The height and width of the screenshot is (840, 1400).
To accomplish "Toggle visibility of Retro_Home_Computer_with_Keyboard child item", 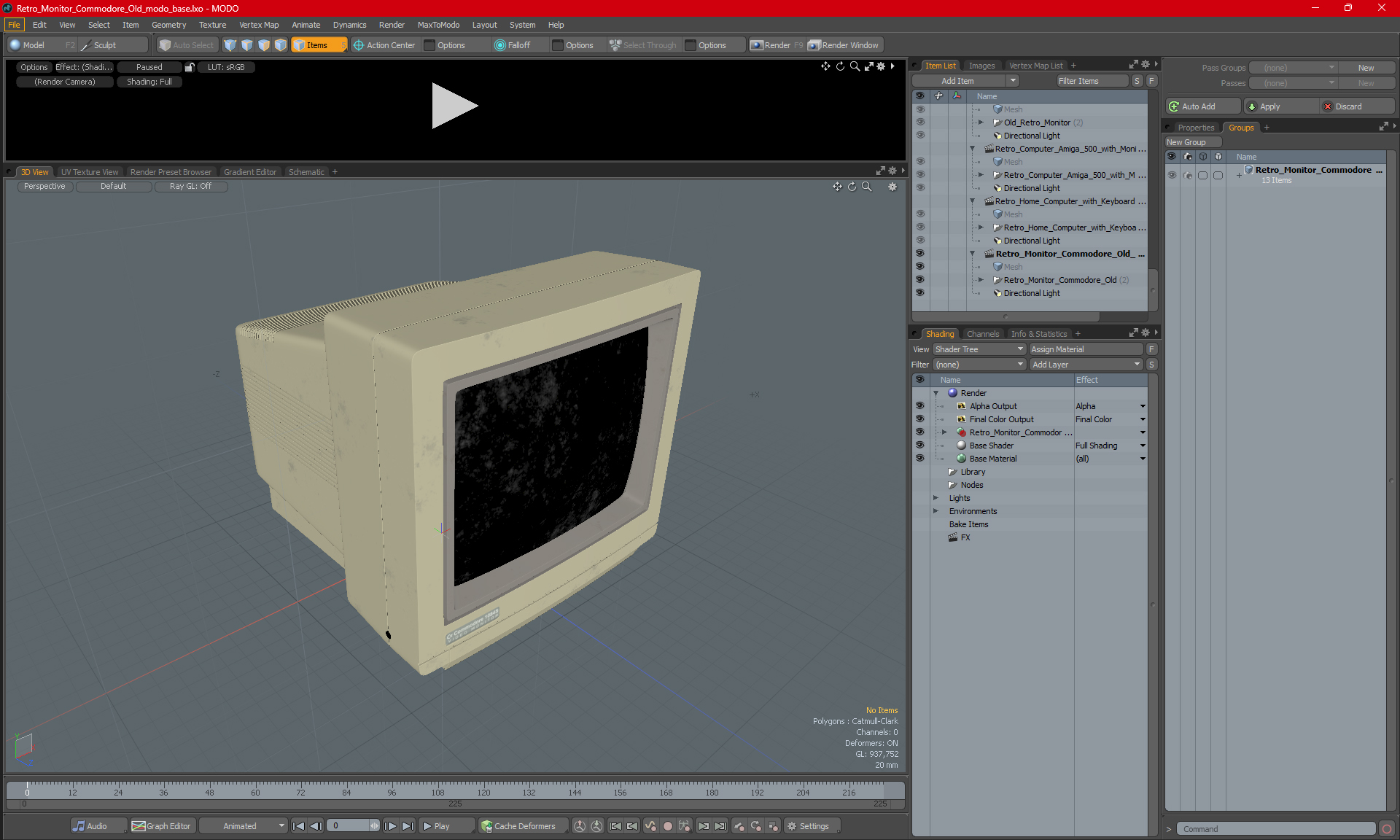I will coord(919,227).
